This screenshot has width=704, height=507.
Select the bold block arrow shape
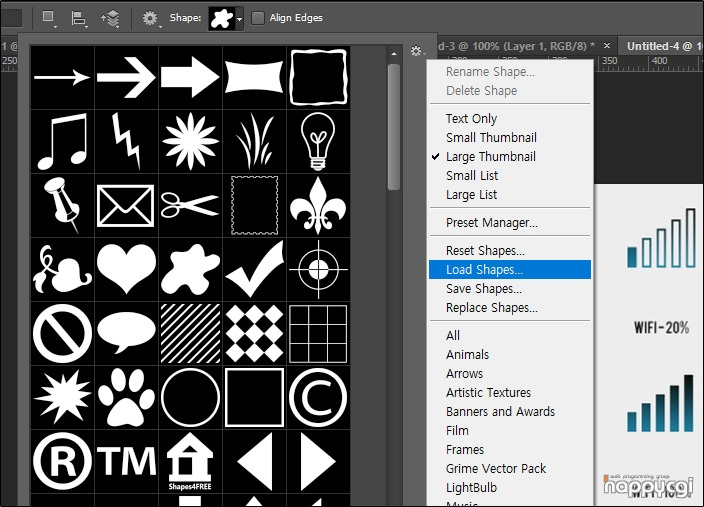click(x=190, y=77)
